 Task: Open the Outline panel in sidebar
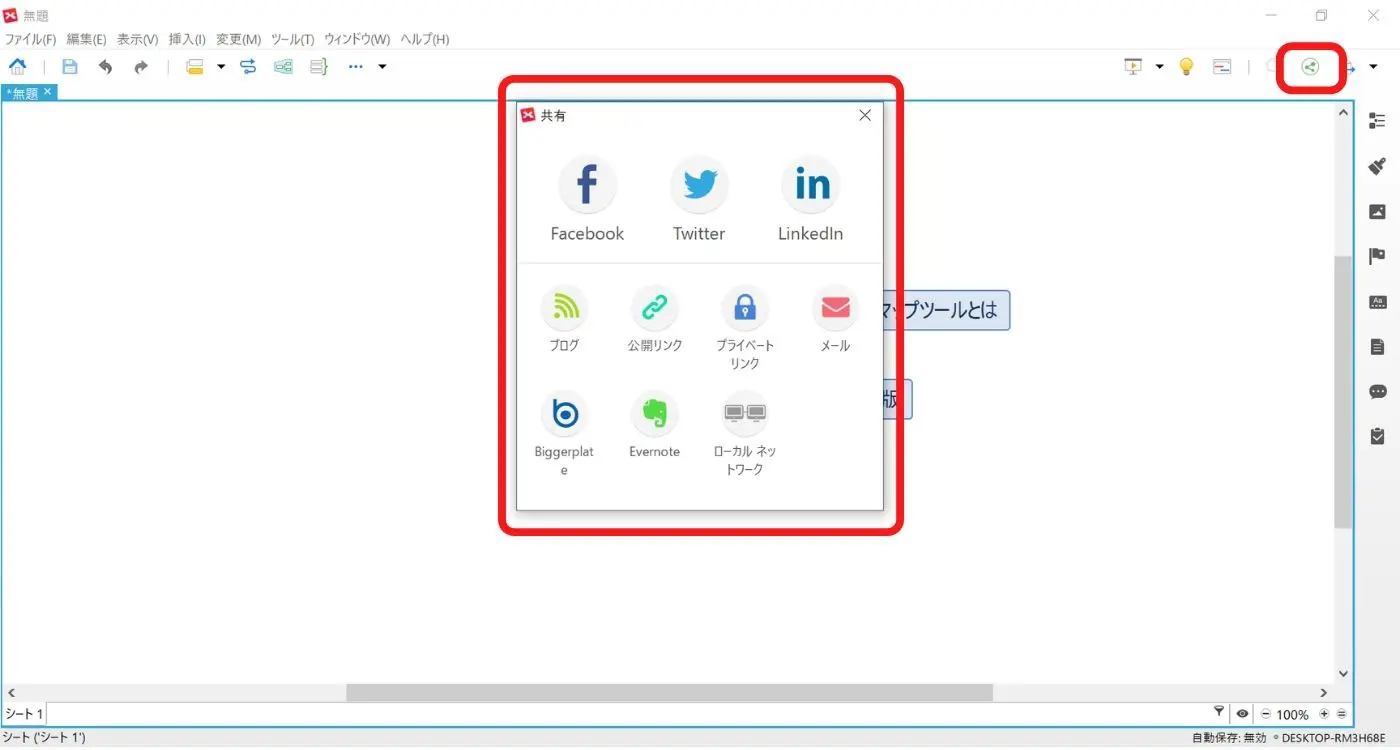pyautogui.click(x=1377, y=121)
